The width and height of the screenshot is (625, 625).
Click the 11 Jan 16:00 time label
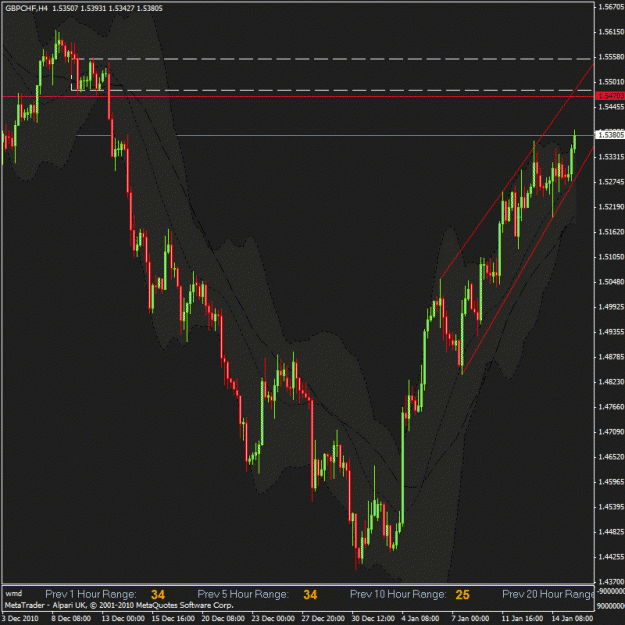[522, 619]
